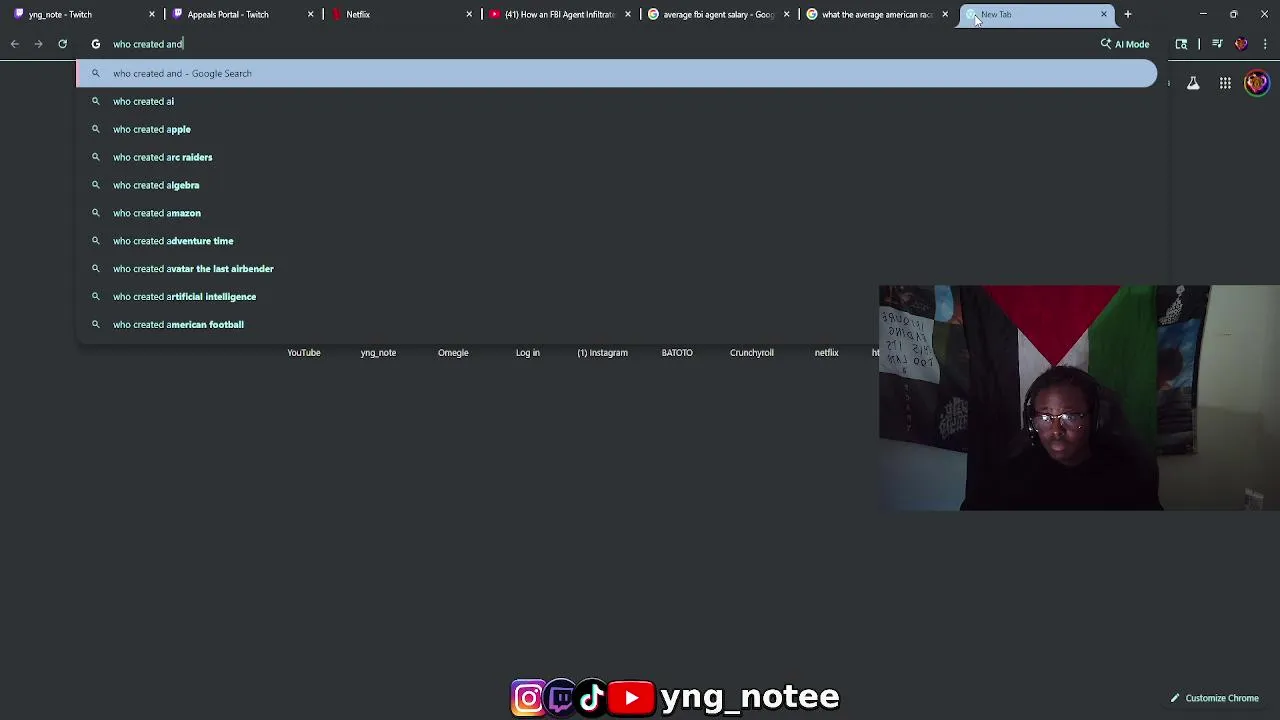1280x720 pixels.
Task: Open the Google apps grid
Action: coord(1225,84)
